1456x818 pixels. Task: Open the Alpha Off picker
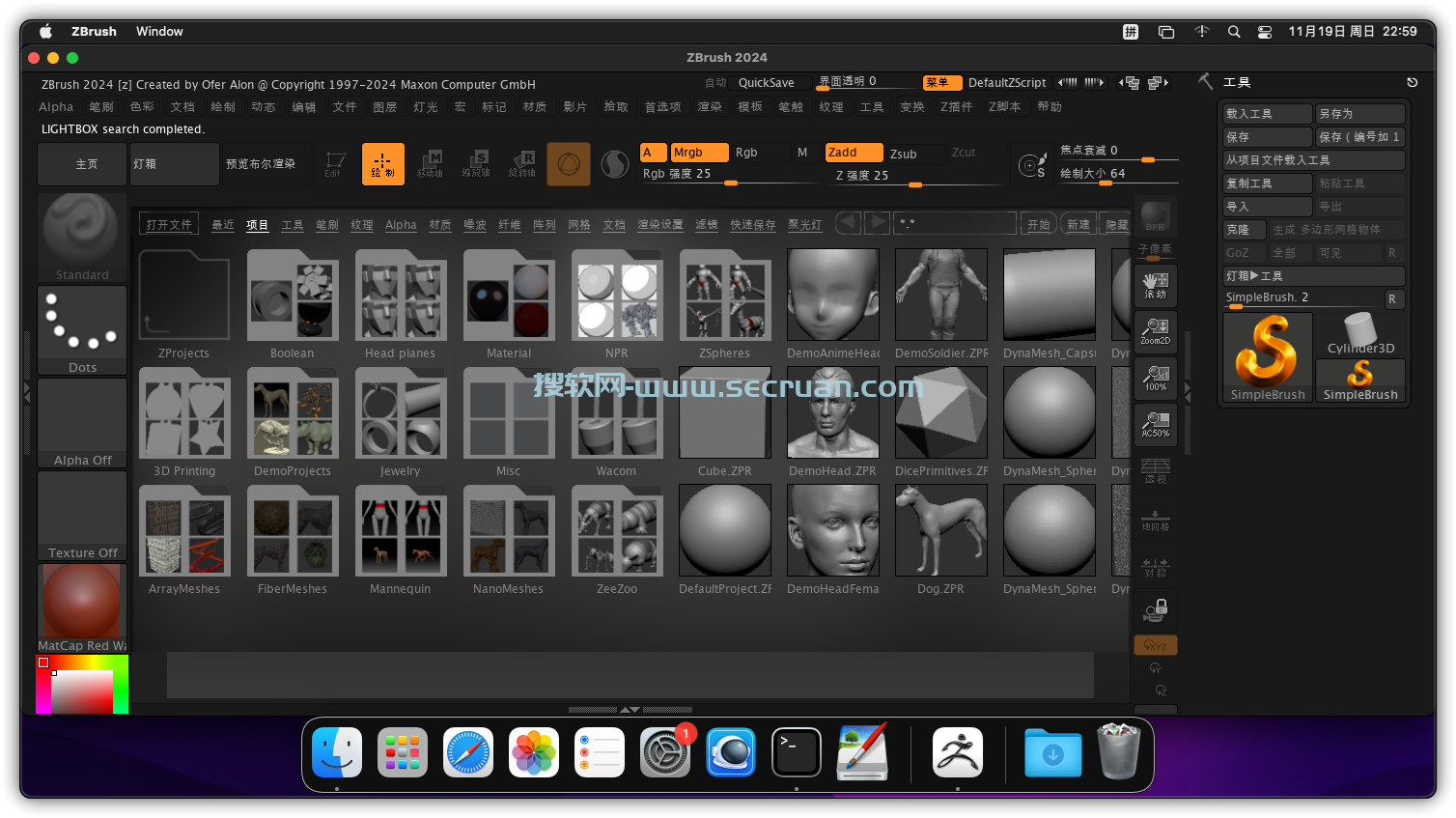click(82, 423)
